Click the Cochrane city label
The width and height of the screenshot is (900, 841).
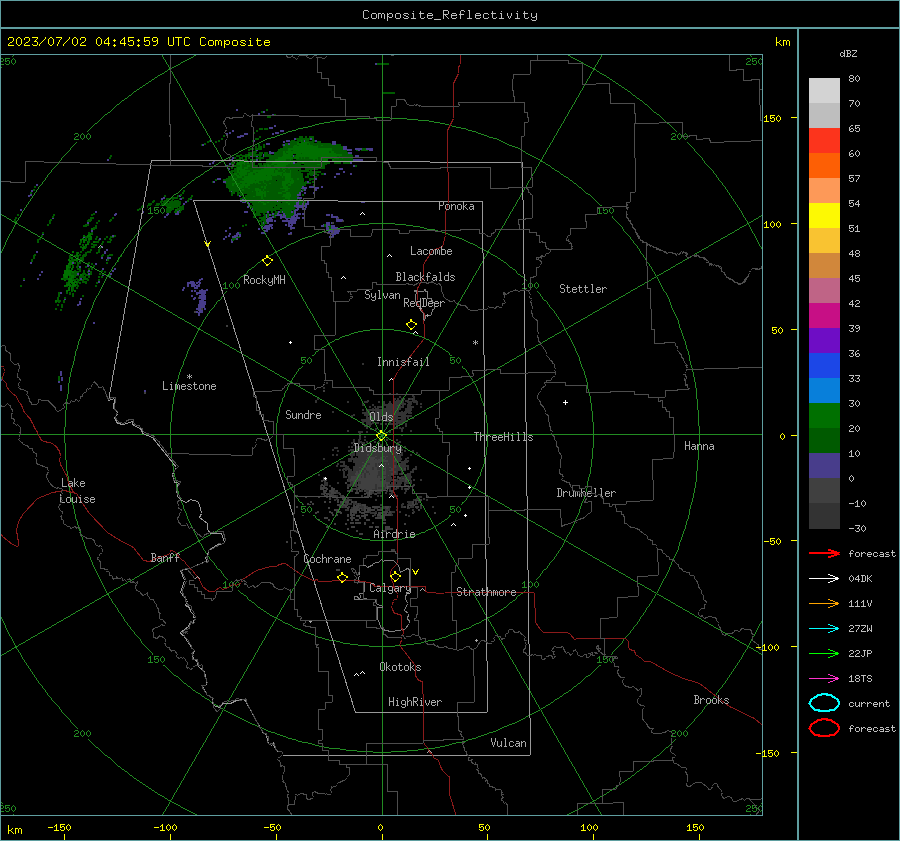(x=327, y=559)
